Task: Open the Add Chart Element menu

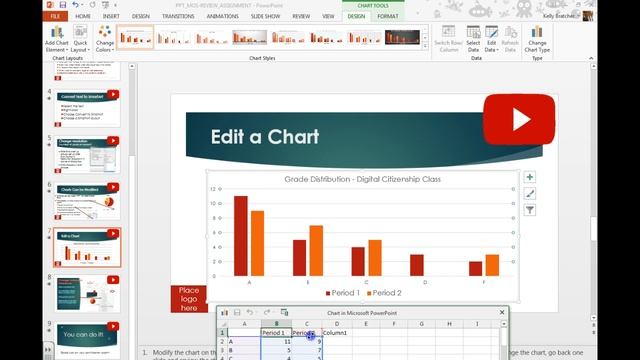Action: 57,39
